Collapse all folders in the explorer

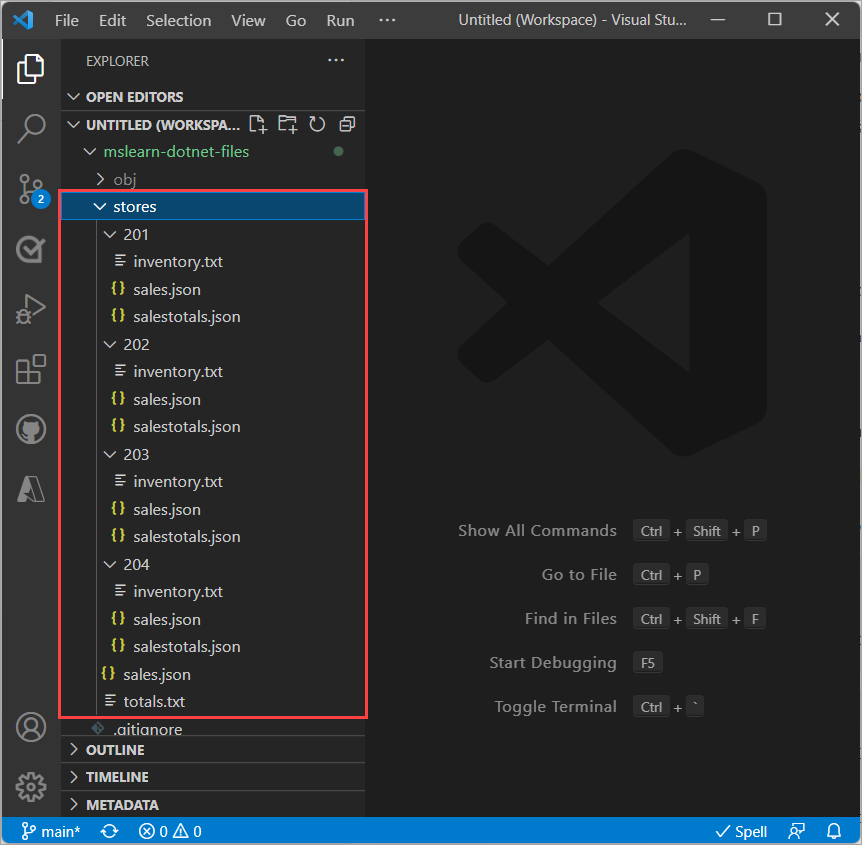click(x=347, y=123)
